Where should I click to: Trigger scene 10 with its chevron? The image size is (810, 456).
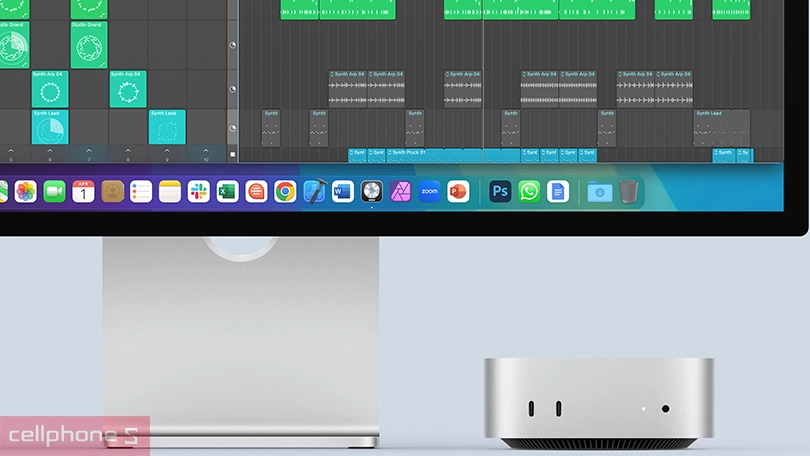tap(206, 151)
